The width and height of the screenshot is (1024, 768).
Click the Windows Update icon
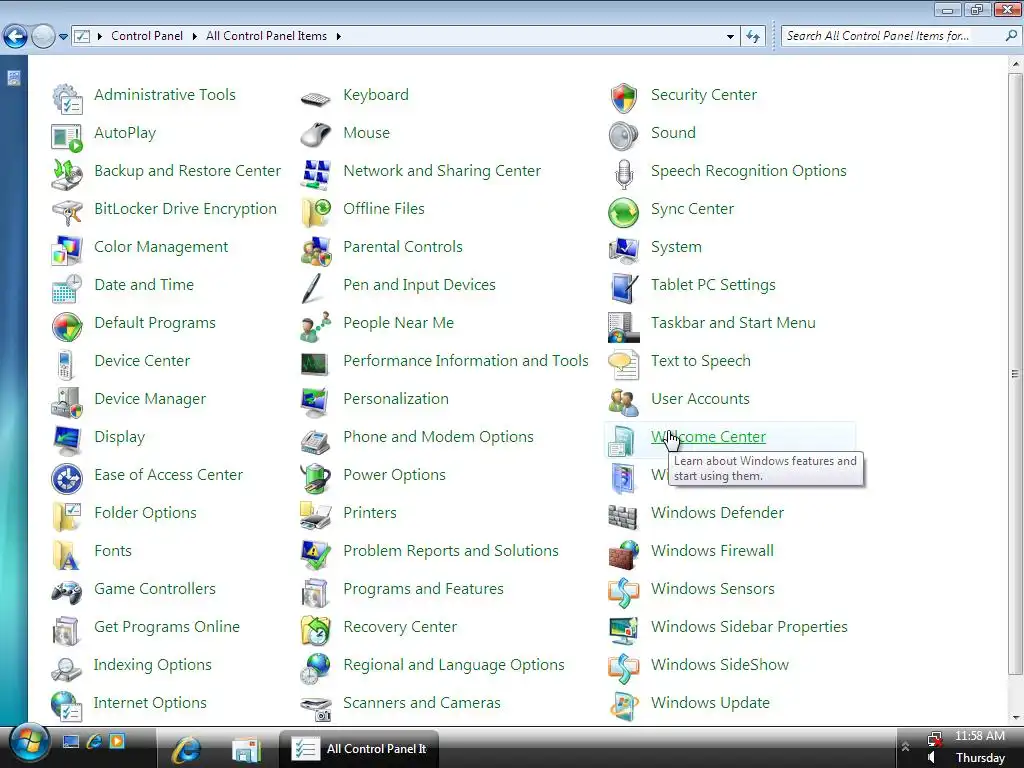(x=624, y=707)
